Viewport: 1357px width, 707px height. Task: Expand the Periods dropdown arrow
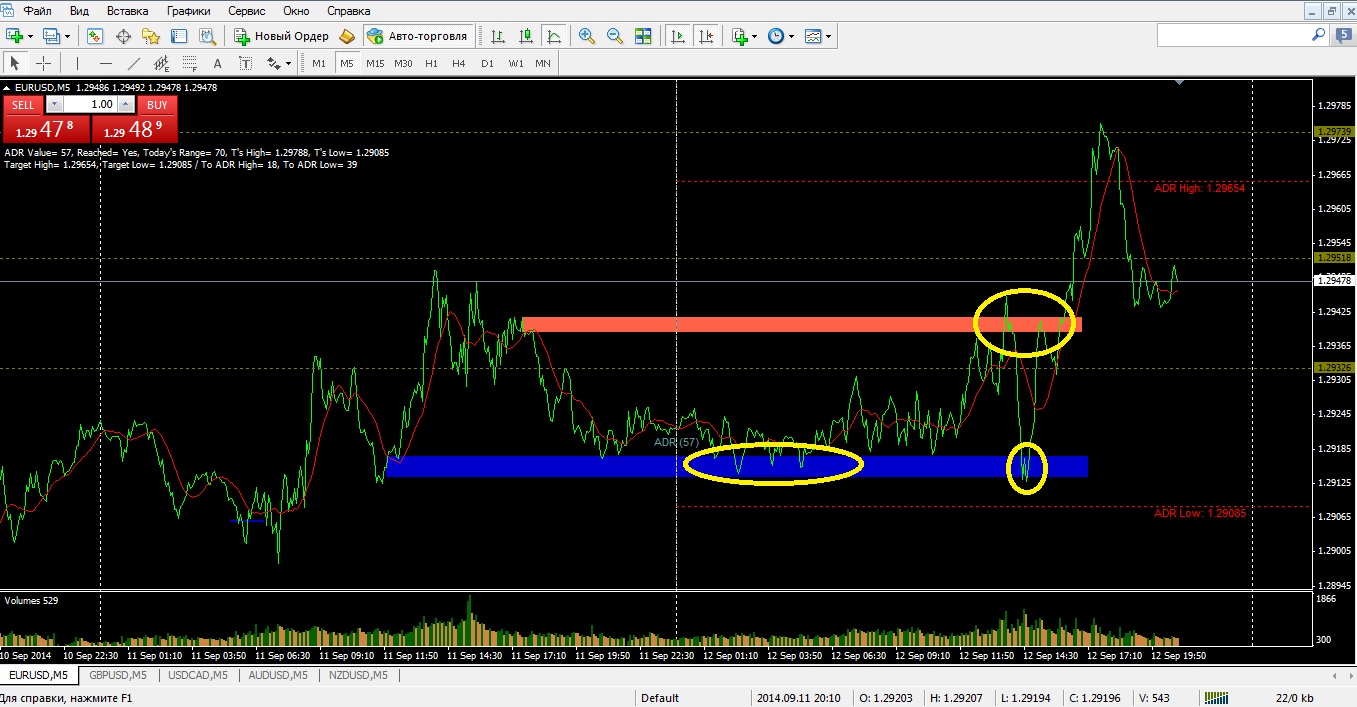[x=791, y=36]
